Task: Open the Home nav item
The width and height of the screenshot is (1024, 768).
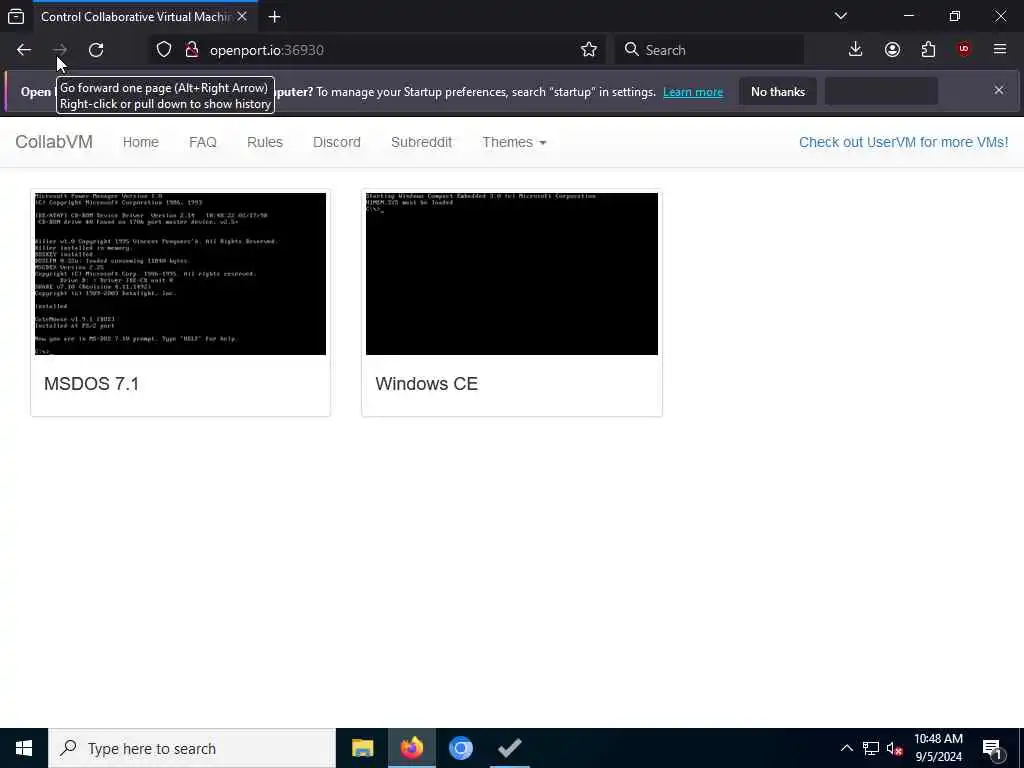Action: click(140, 142)
